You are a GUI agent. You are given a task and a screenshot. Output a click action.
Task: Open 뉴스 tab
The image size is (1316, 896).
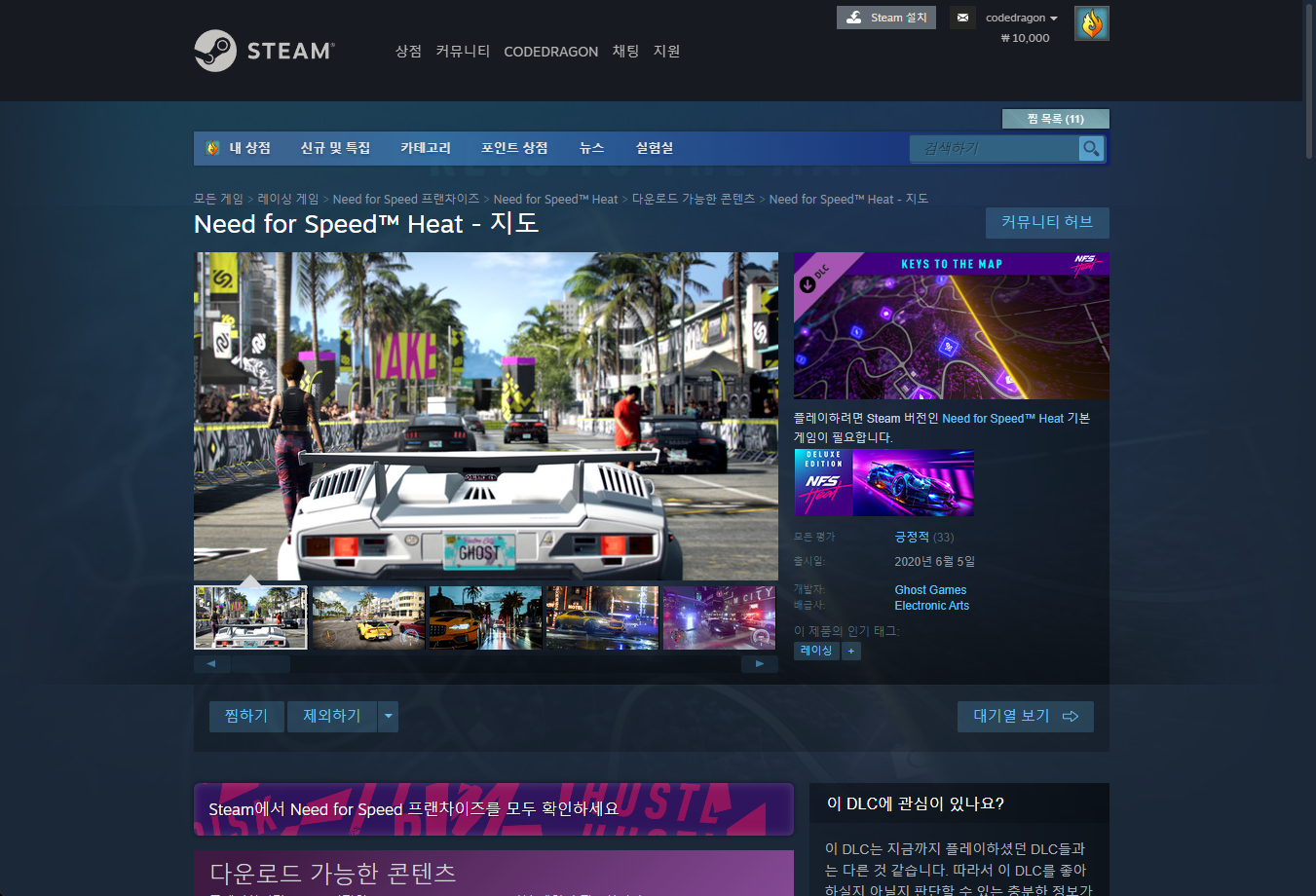tap(591, 148)
